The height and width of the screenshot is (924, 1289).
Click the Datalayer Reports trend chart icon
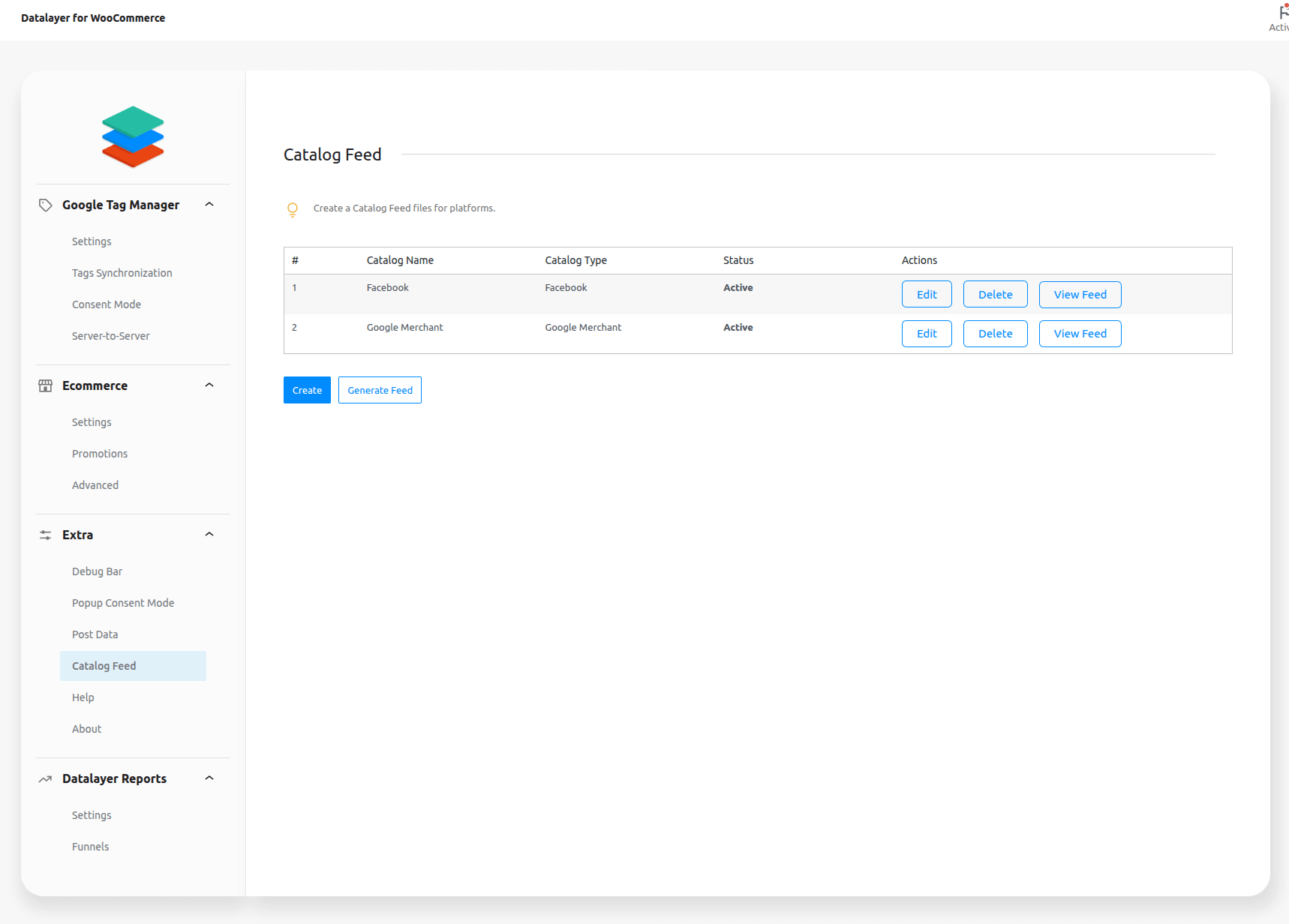tap(46, 779)
